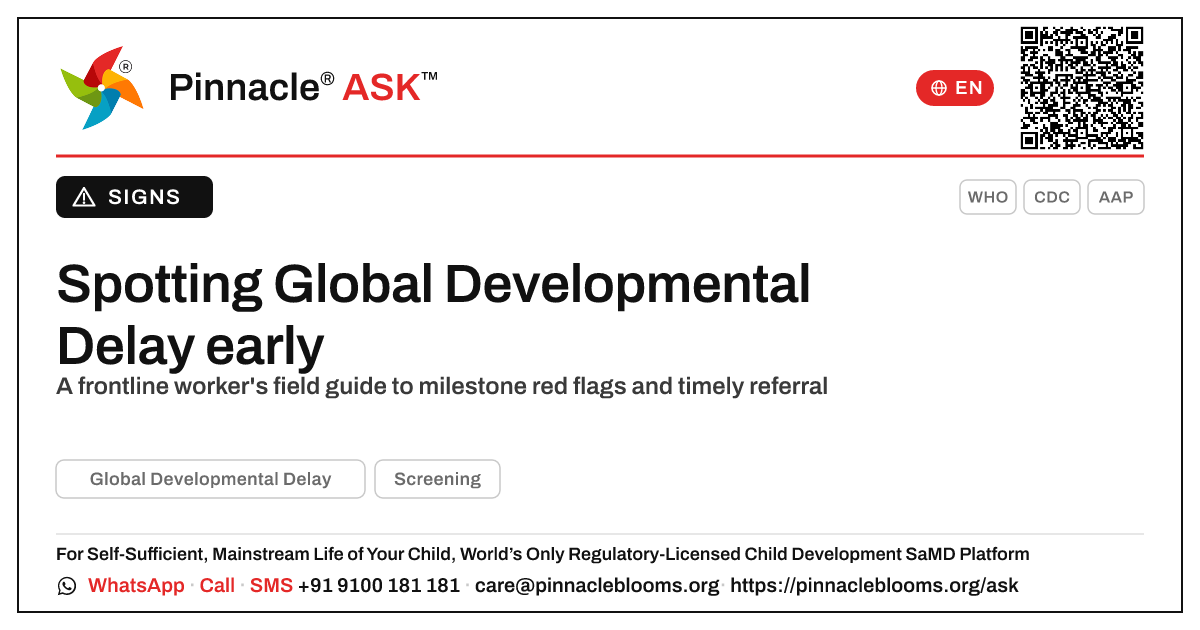Open https://pinnacleblooms.org/ask link

pyautogui.click(x=875, y=586)
